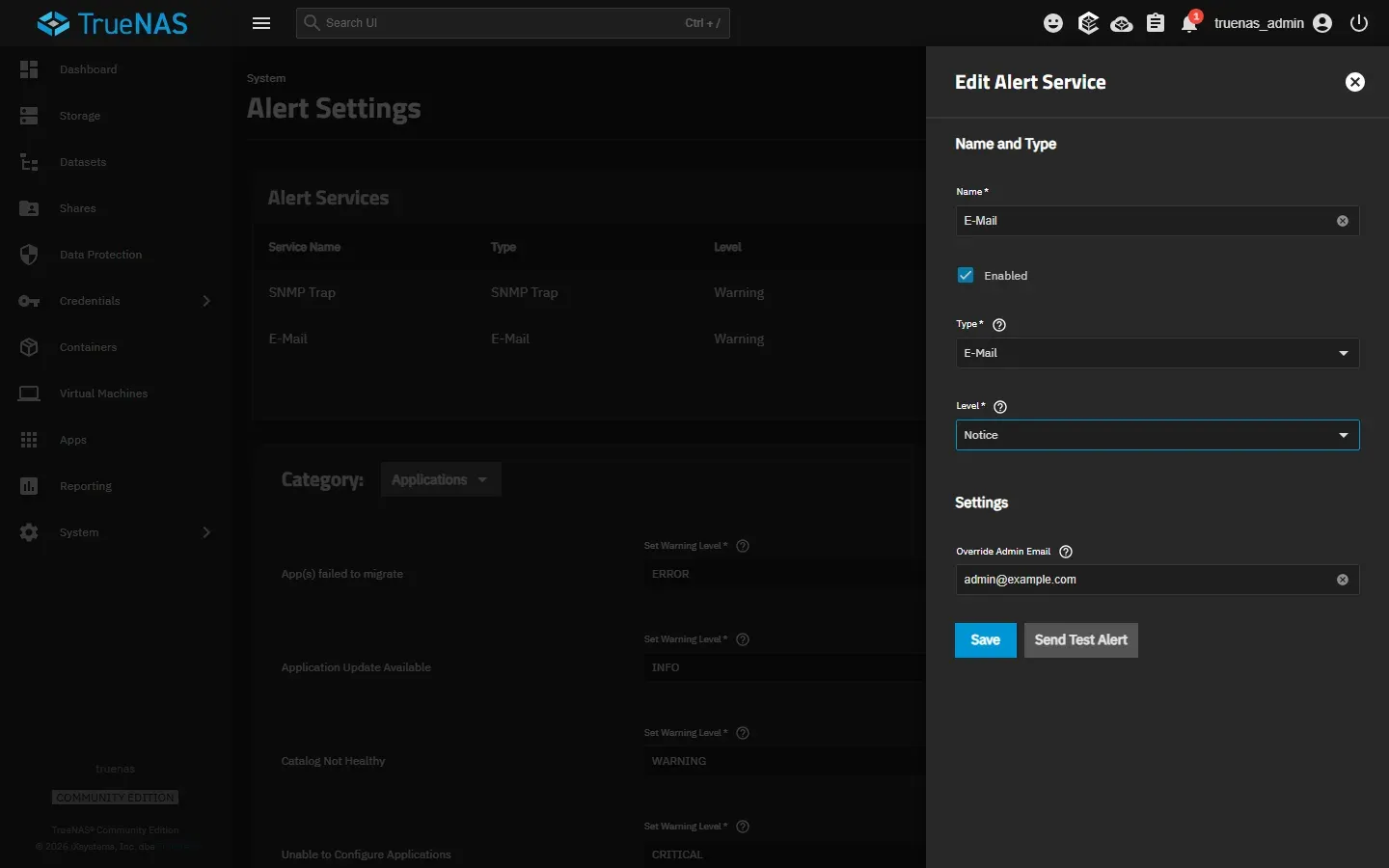Open Apps in the sidebar
This screenshot has width=1389, height=868.
point(116,440)
